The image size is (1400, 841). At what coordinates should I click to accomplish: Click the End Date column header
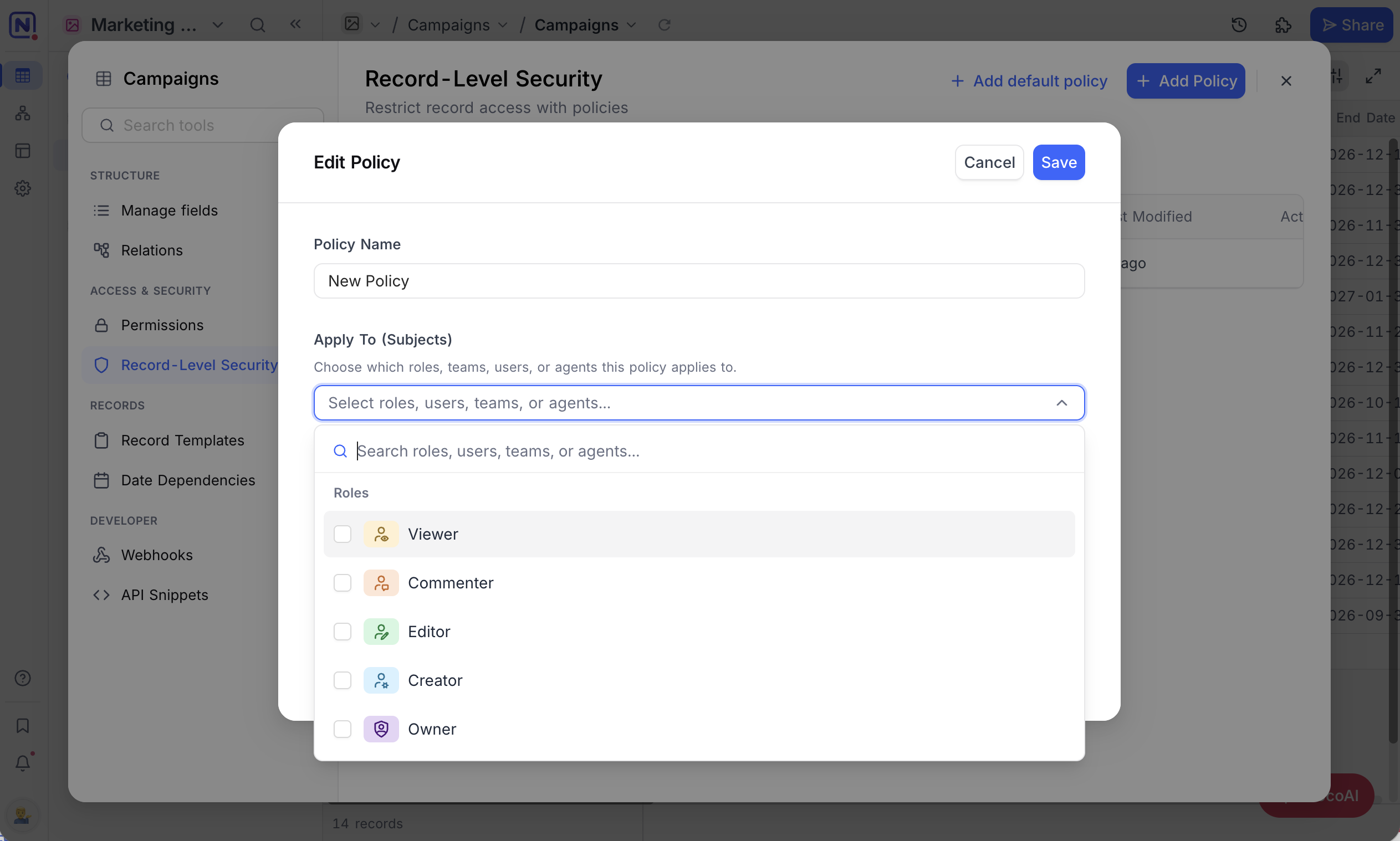[x=1366, y=118]
